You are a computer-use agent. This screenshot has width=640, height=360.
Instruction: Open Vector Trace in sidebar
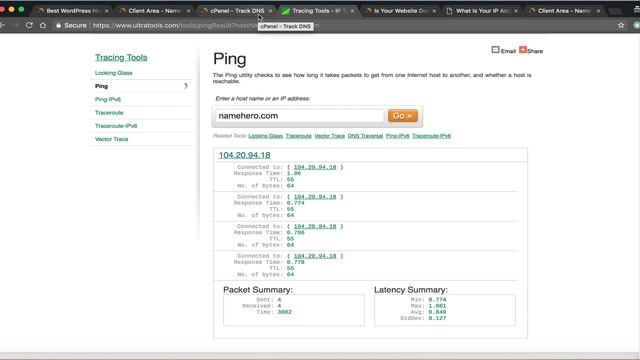111,139
